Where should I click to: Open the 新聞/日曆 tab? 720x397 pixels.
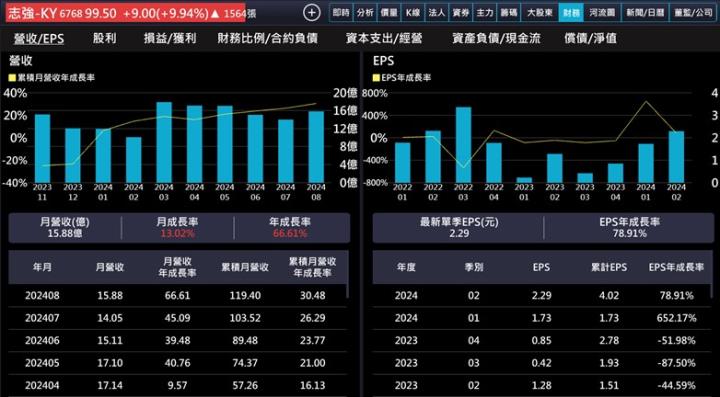(644, 13)
